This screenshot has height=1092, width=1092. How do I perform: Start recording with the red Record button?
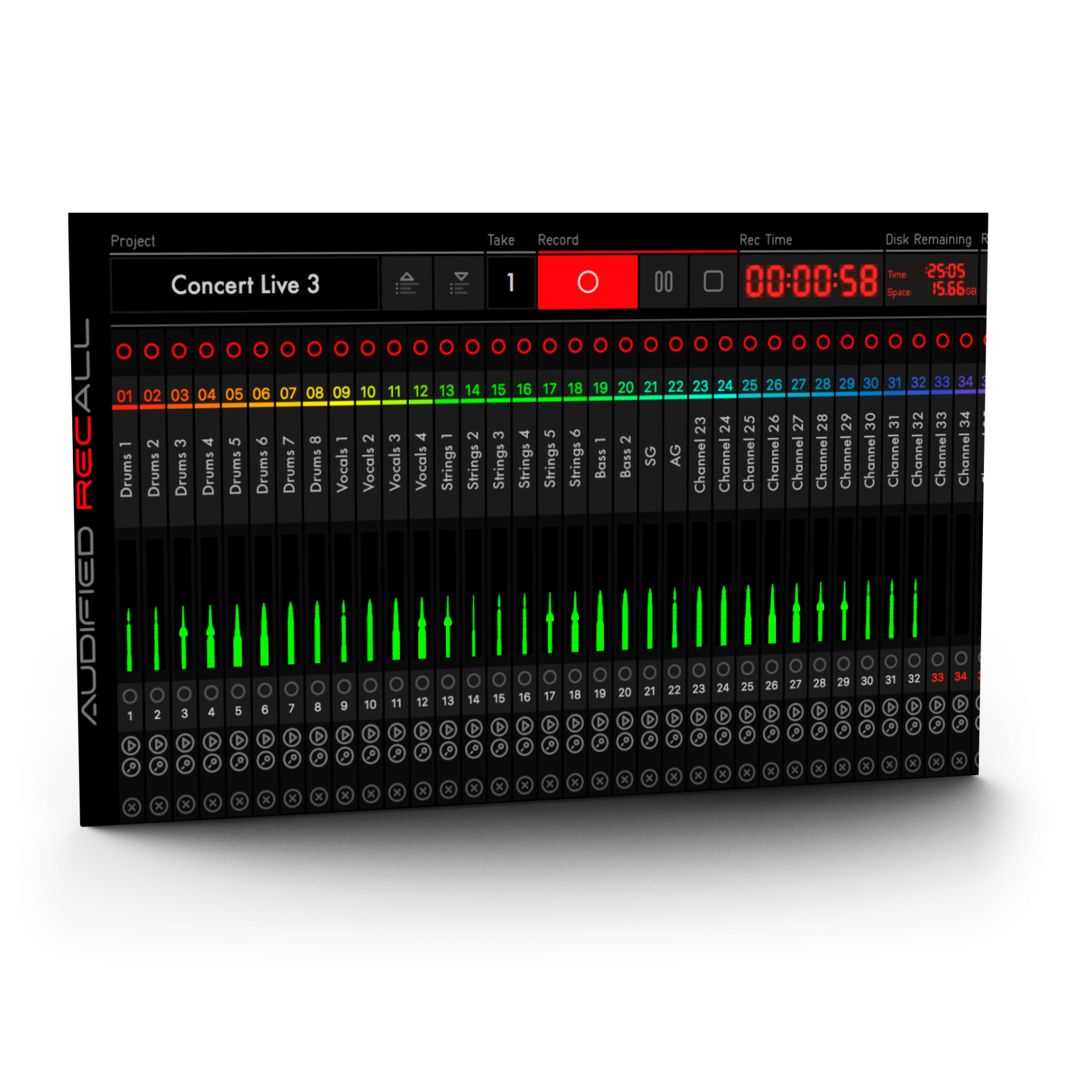(587, 281)
